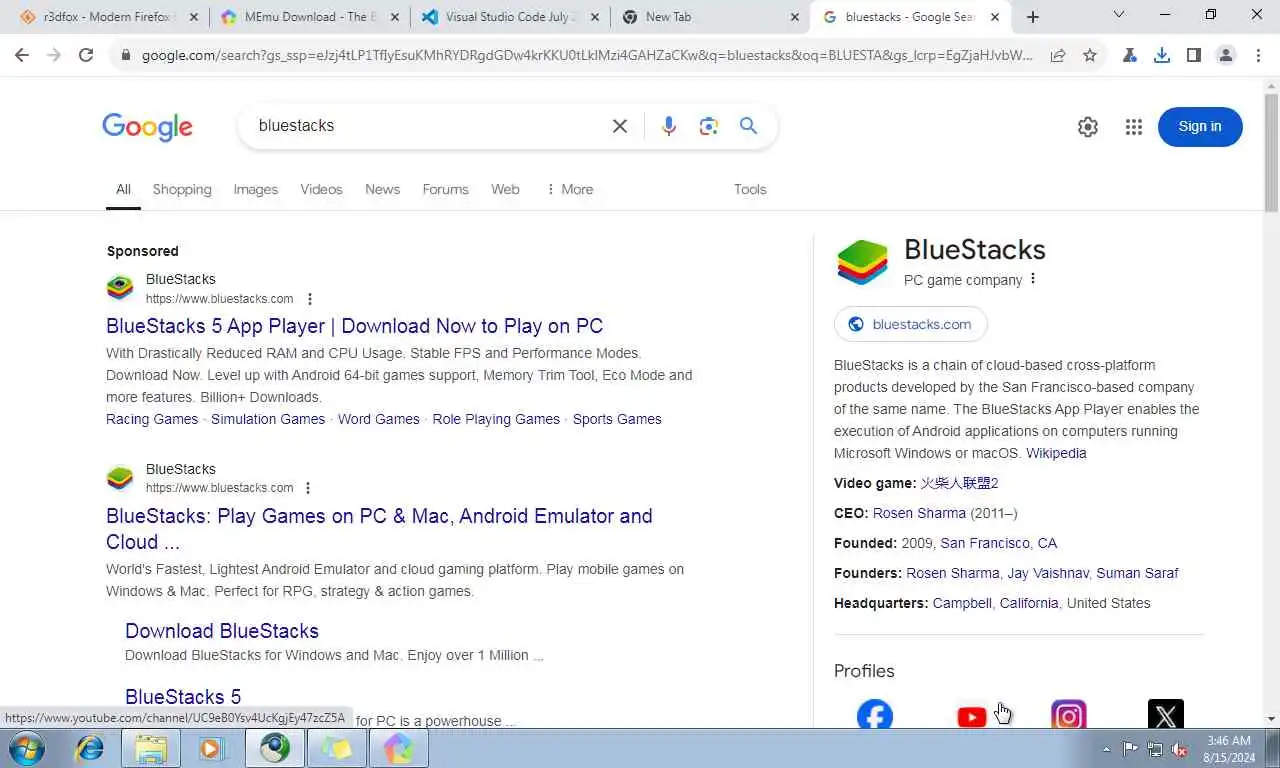Open the knowledge panel three-dot options
The image size is (1280, 768).
1033,279
